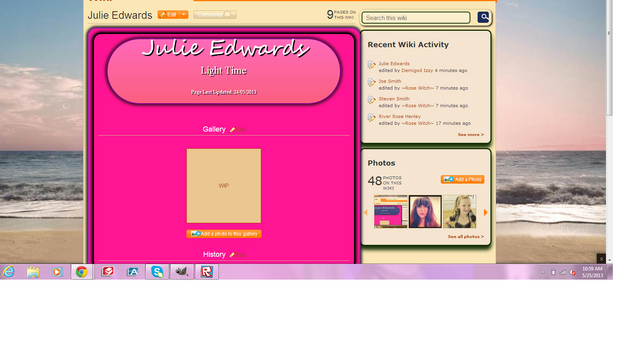The width and height of the screenshot is (640, 360).
Task: Click See all photos link
Action: (466, 237)
